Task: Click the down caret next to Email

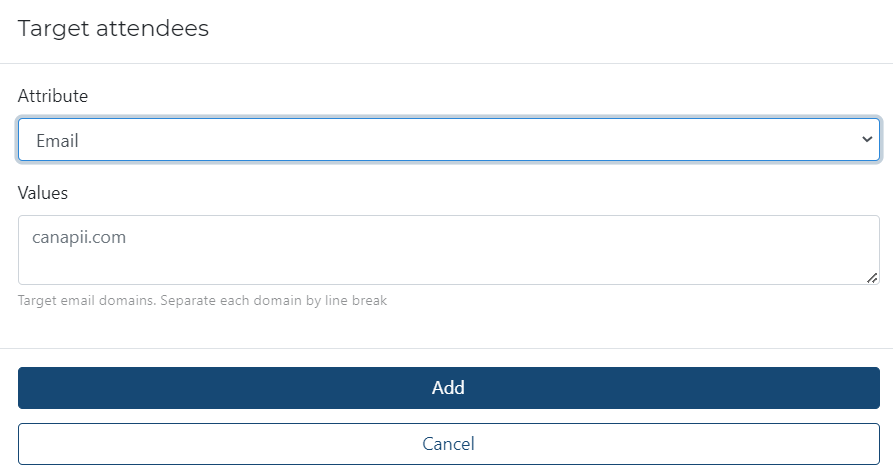Action: (866, 140)
